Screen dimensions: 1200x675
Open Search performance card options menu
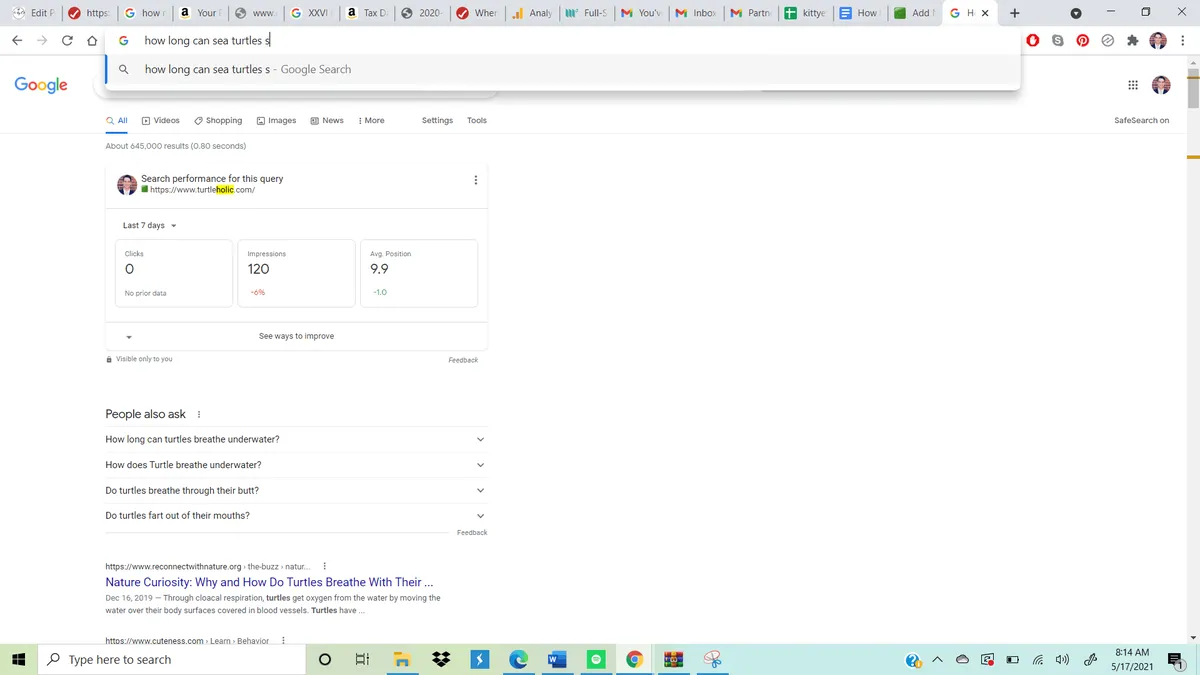click(476, 180)
